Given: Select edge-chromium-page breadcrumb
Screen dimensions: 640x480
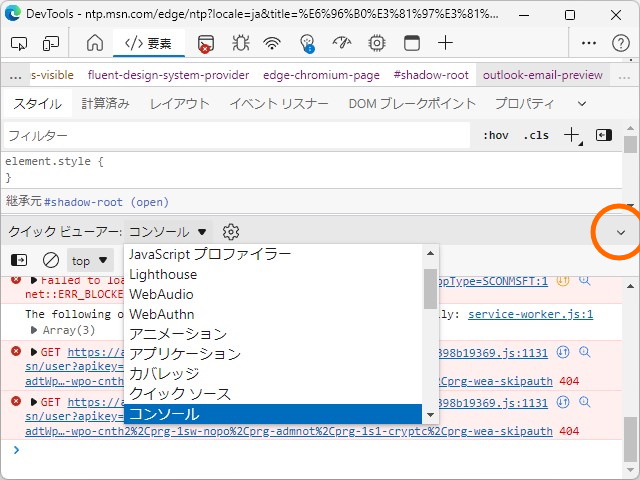Looking at the screenshot, I should click(321, 75).
